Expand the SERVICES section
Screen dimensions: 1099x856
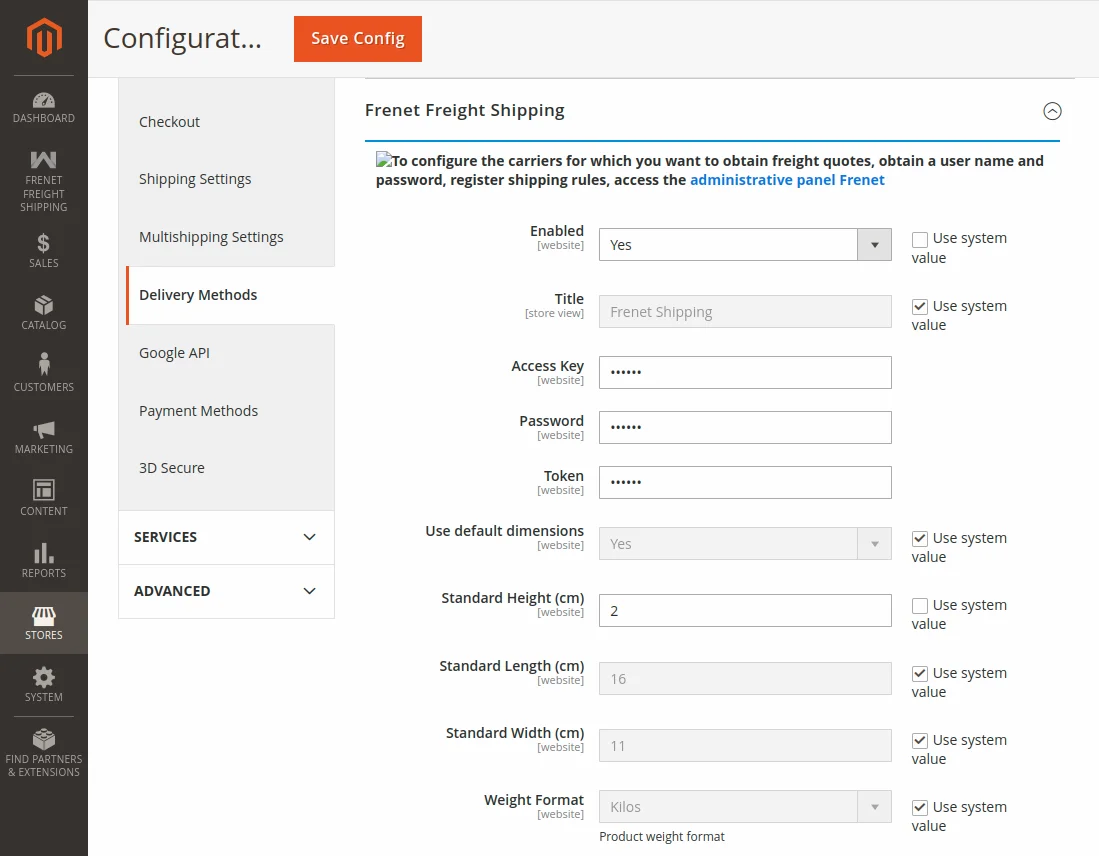[226, 537]
